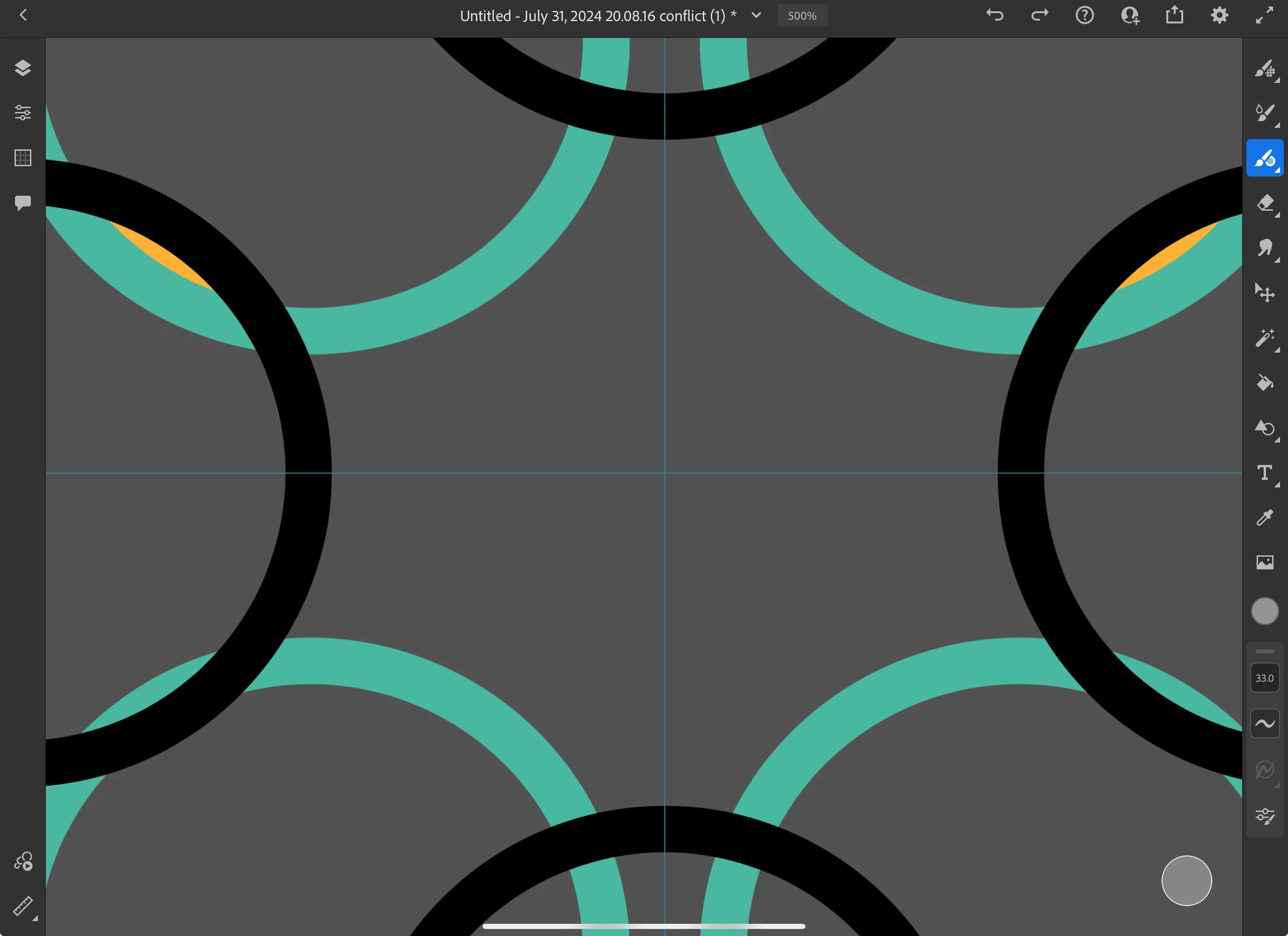Go back using the back arrow
This screenshot has width=1288, height=936.
coord(23,15)
